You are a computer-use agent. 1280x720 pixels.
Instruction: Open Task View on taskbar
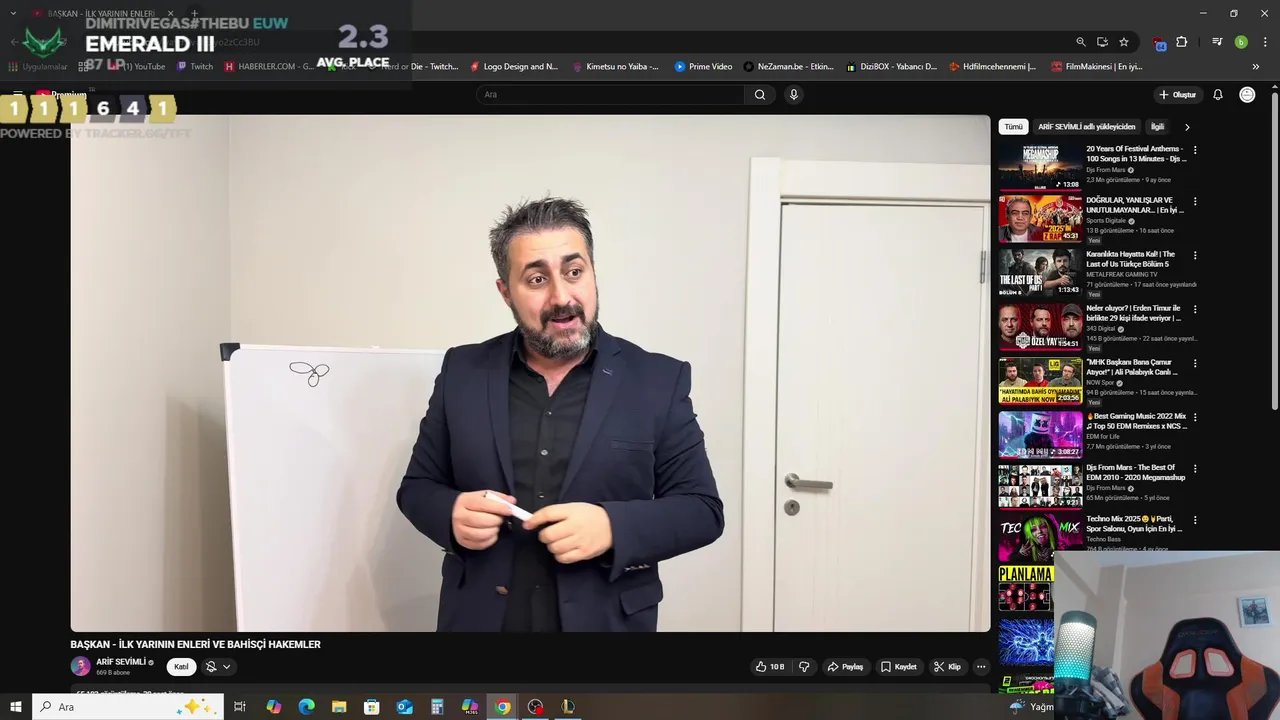240,707
